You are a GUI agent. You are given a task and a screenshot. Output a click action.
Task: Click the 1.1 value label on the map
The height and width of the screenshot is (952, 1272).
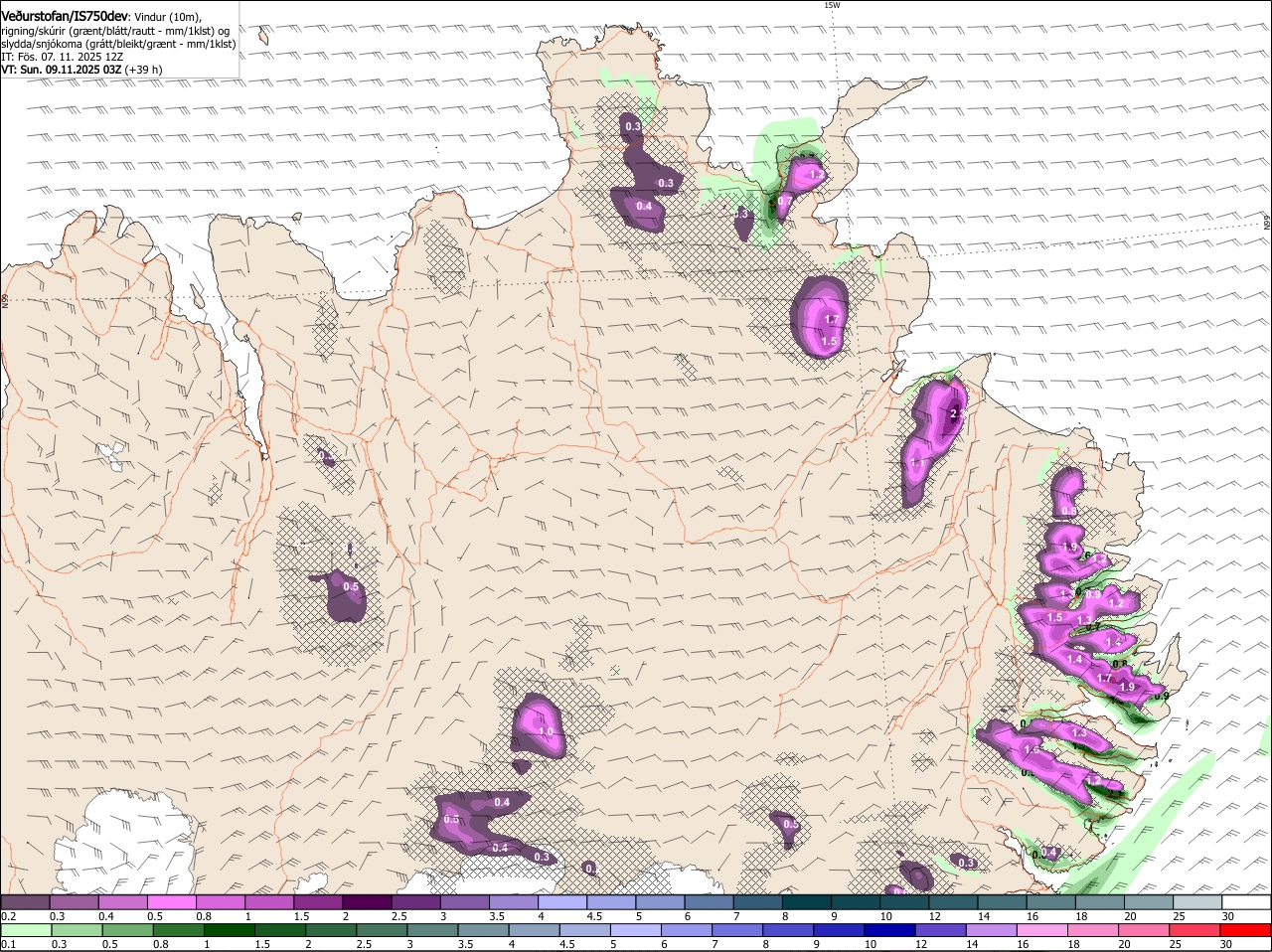point(917,463)
